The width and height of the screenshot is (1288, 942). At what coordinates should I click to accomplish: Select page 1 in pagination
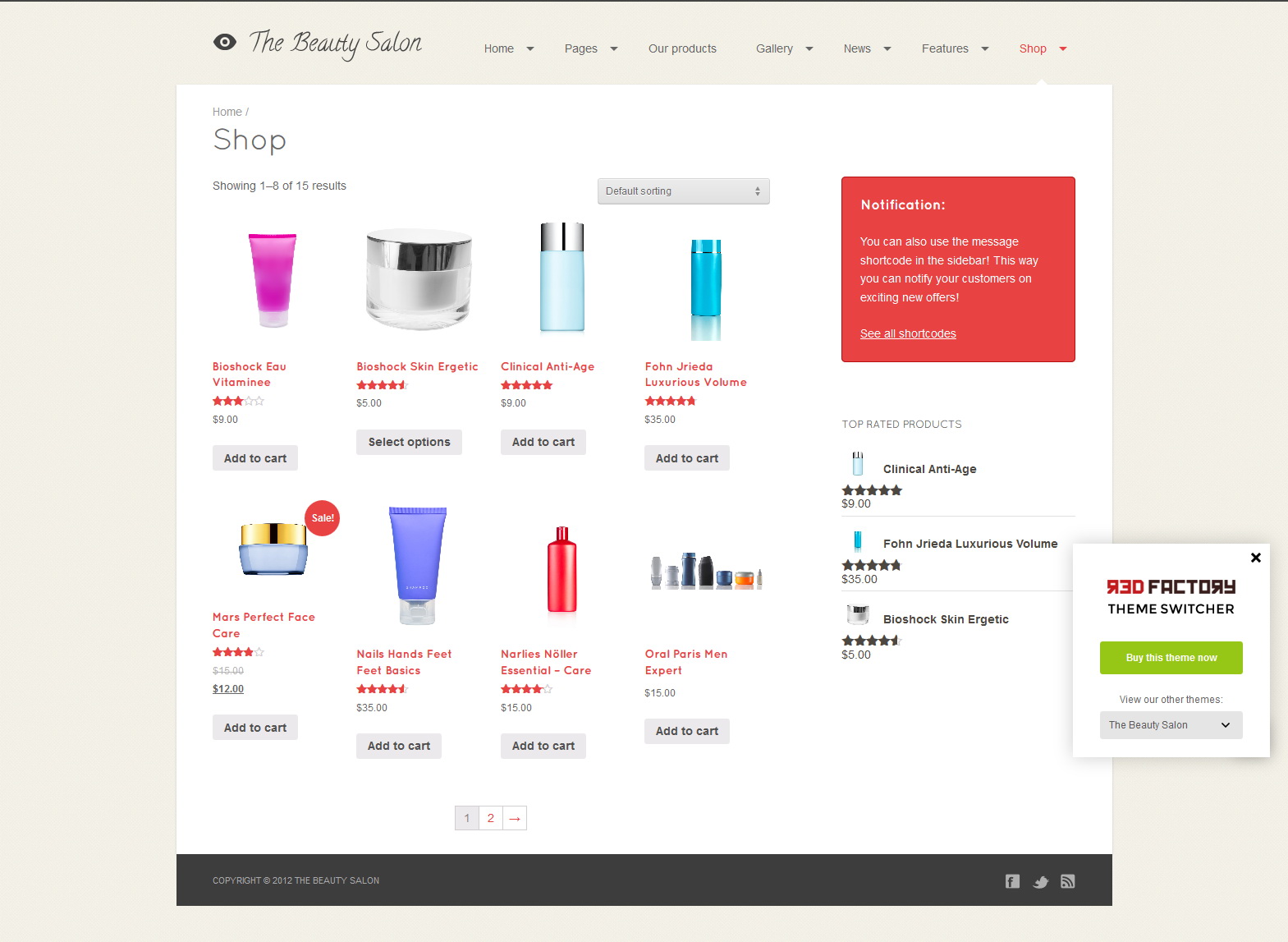coord(467,818)
